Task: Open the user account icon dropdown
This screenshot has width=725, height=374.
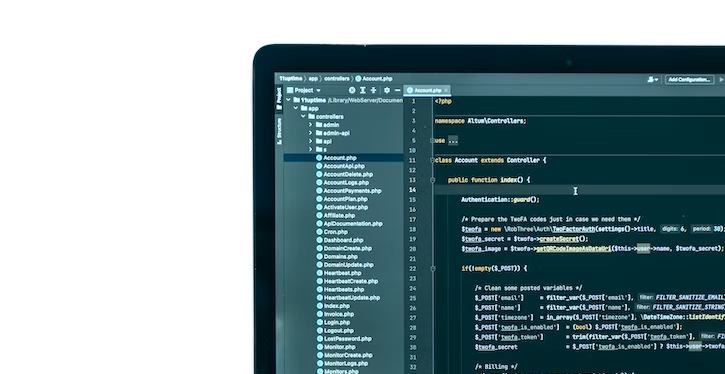Action: 652,80
